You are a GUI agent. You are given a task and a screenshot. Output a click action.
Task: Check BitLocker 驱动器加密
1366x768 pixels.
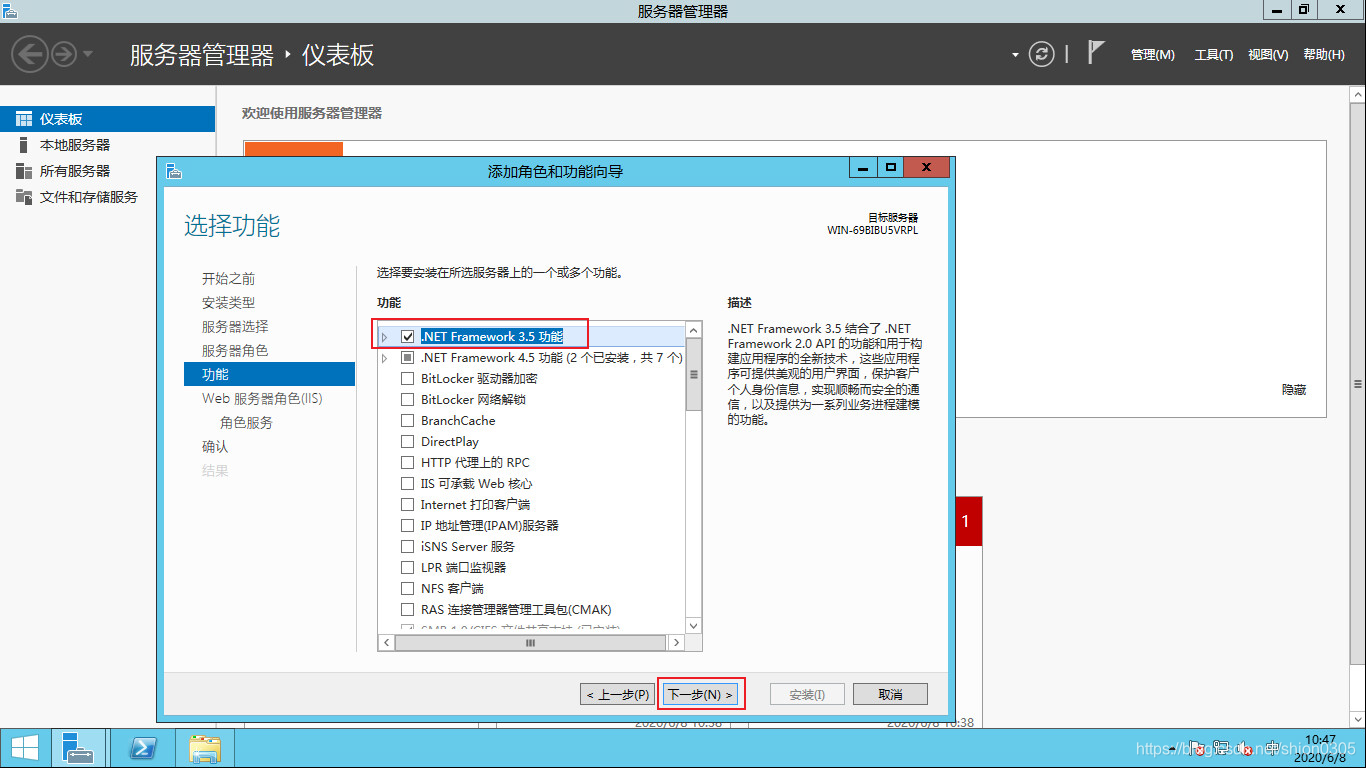click(x=407, y=379)
